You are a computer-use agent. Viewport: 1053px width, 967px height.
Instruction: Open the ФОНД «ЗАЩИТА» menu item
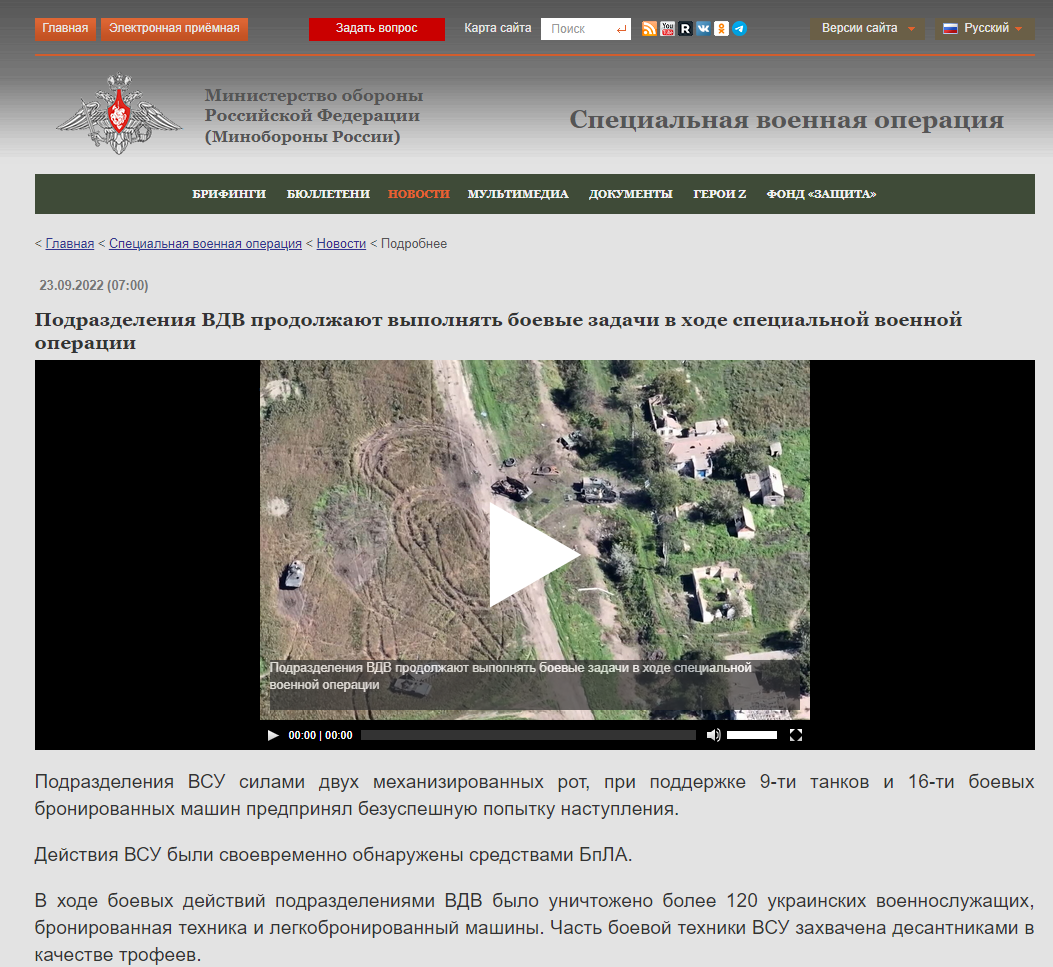click(821, 194)
